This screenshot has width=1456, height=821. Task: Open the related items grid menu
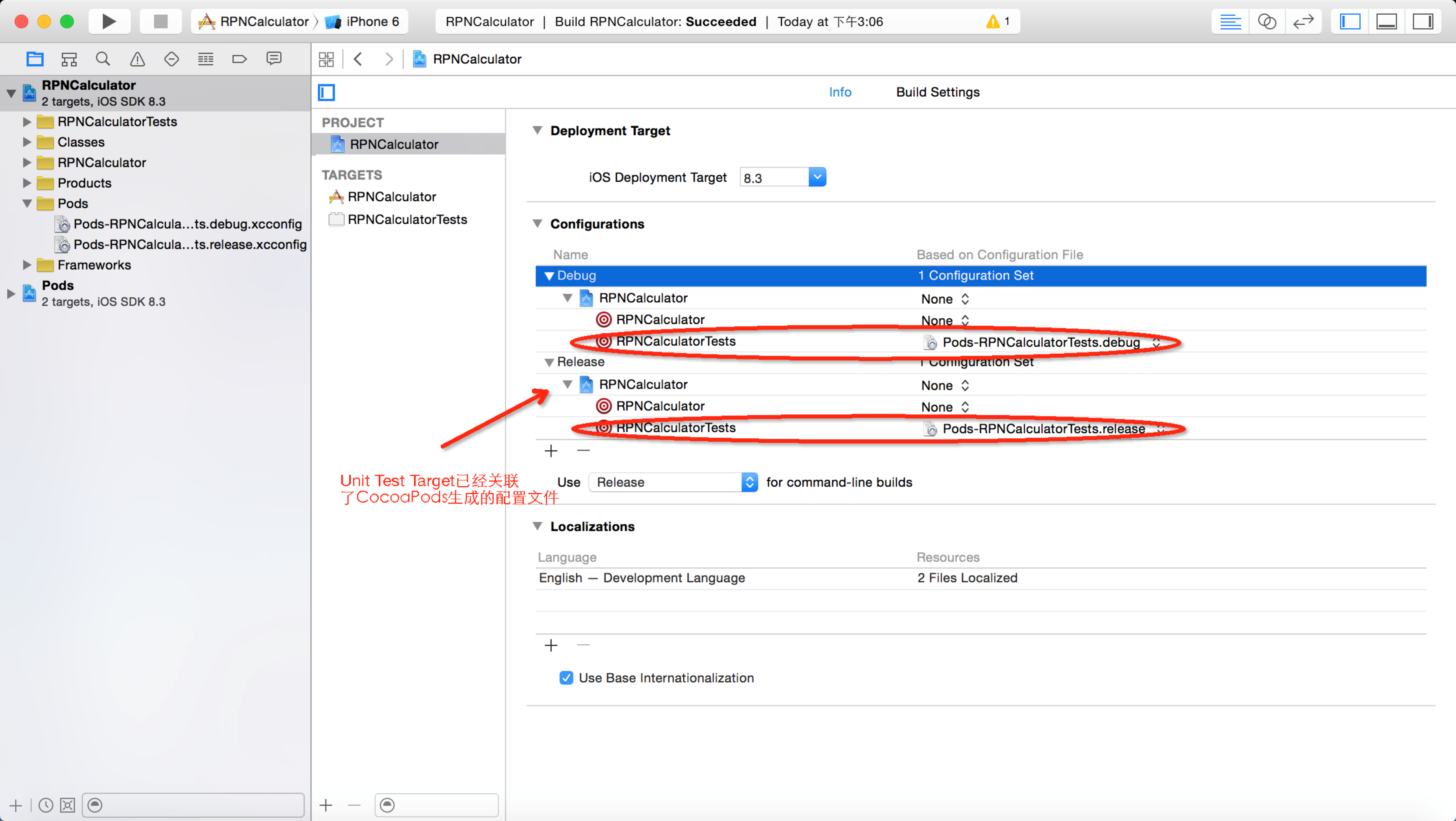(326, 59)
